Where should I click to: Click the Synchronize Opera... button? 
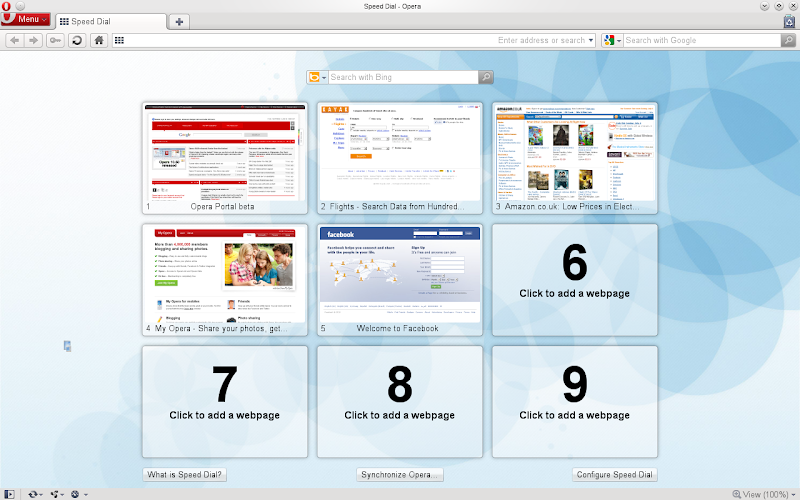coord(399,474)
